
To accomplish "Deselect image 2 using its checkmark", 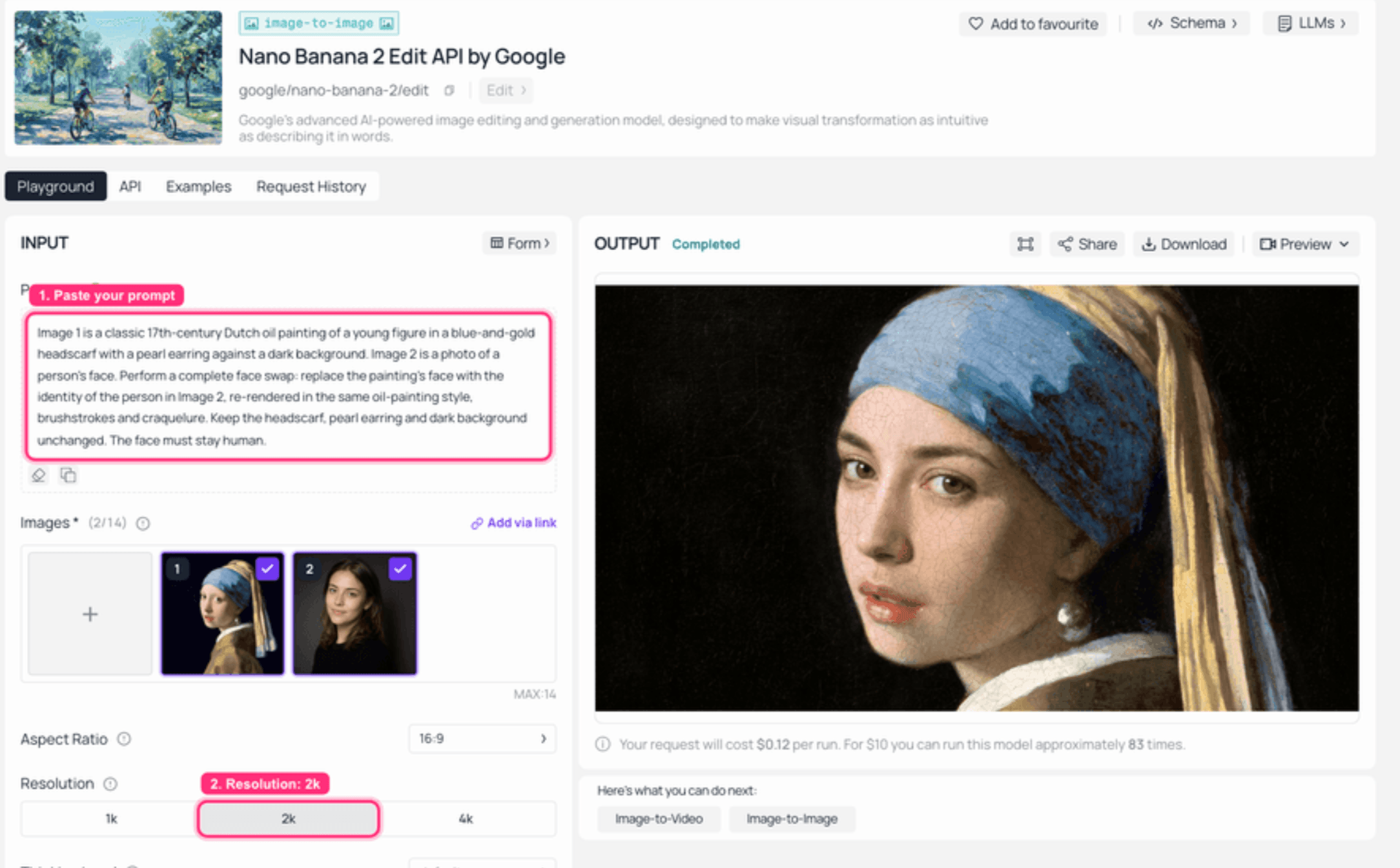I will 400,569.
